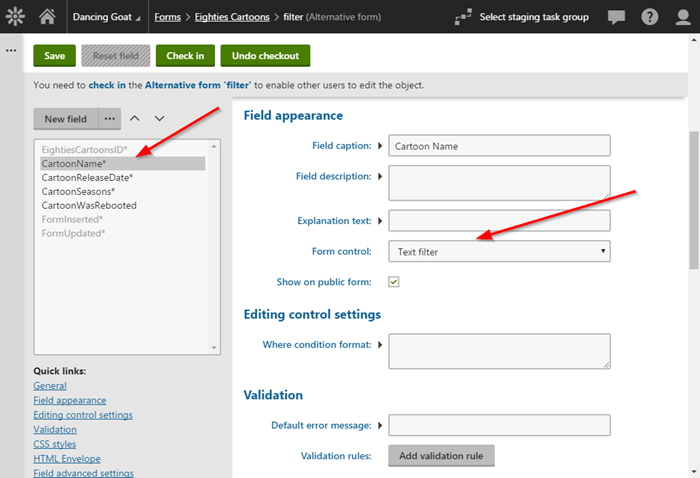Click the Field description textarea
Screen dimensions: 700x478
tap(499, 183)
